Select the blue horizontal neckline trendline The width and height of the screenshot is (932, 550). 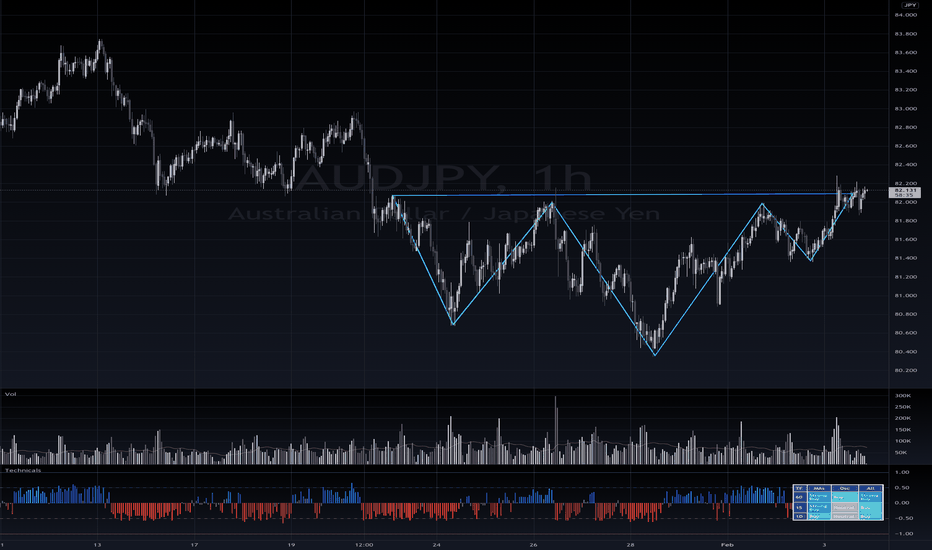click(x=624, y=194)
